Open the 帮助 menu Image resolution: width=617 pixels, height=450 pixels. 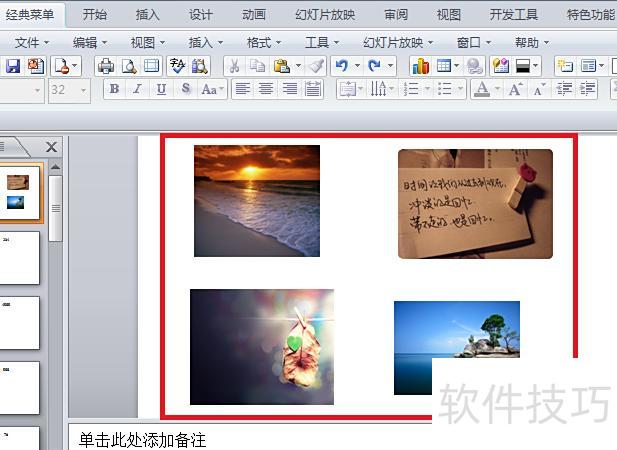[x=532, y=42]
